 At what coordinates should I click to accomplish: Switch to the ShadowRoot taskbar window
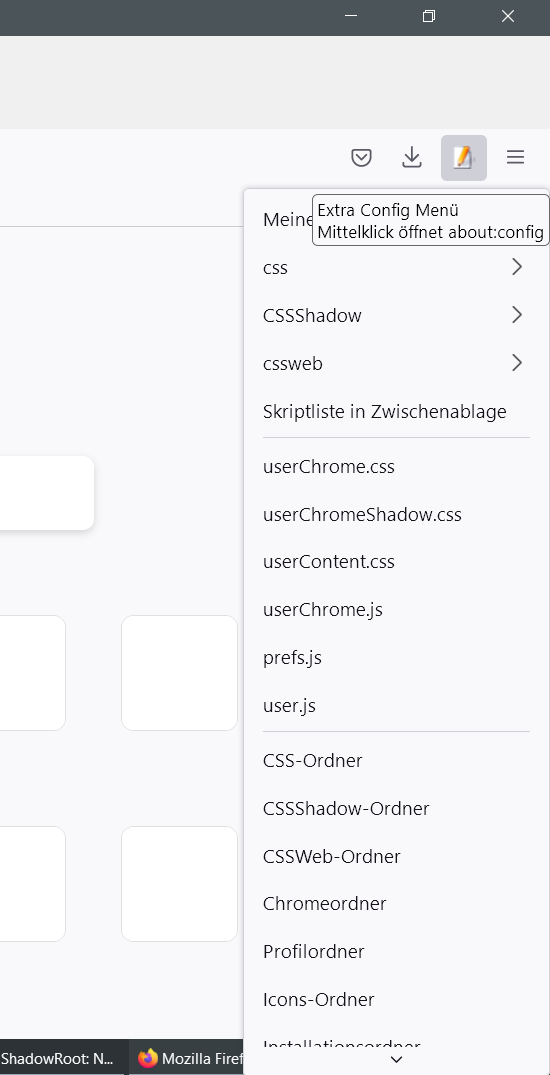[x=63, y=1058]
